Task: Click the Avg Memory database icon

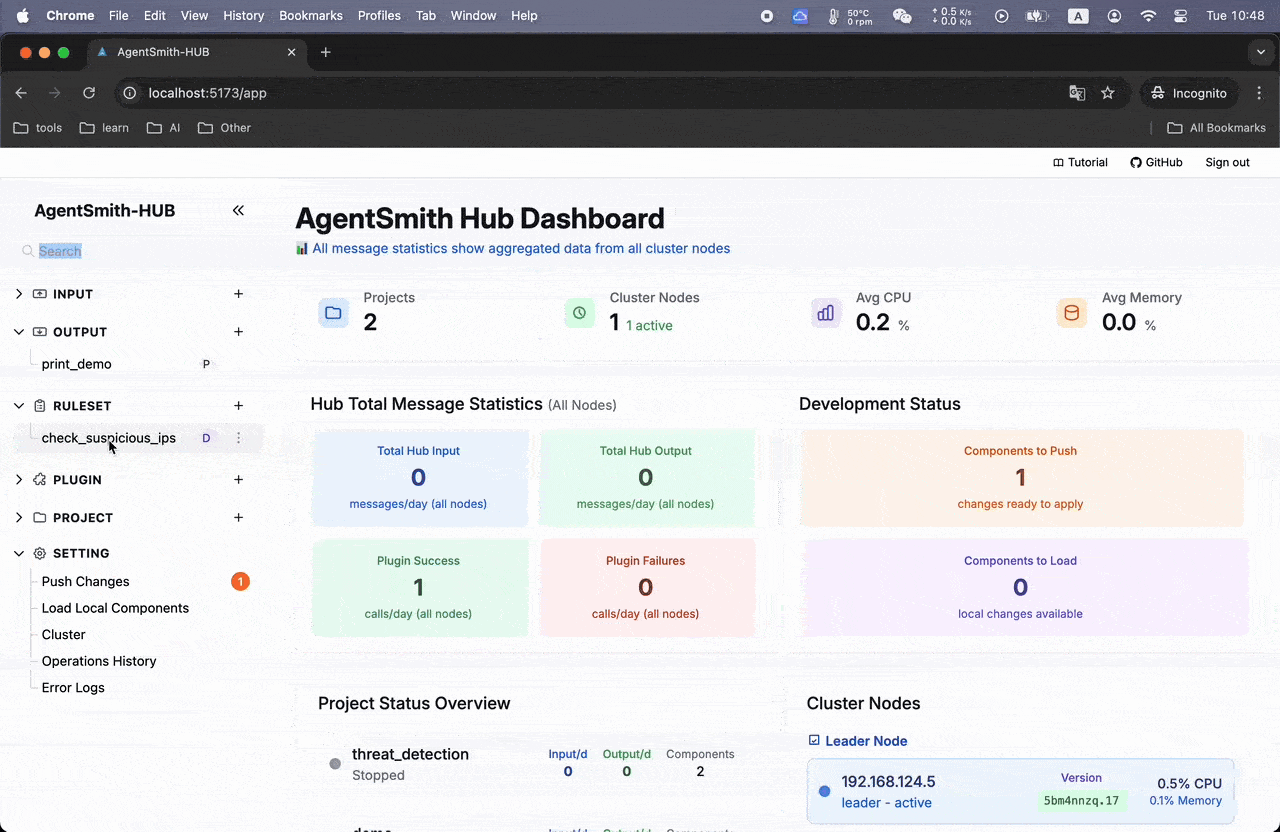Action: tap(1071, 313)
